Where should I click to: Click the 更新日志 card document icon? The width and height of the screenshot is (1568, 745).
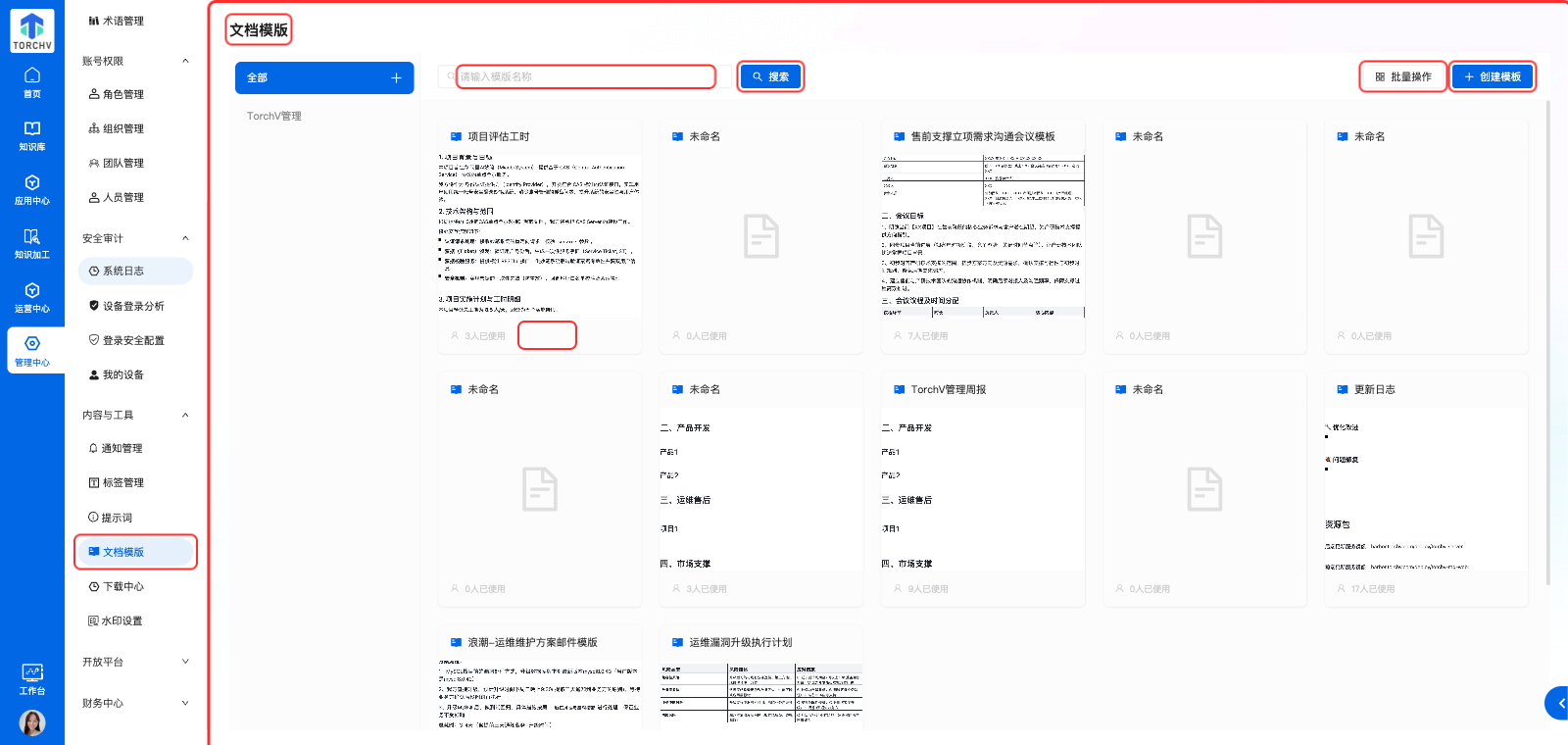[1343, 389]
